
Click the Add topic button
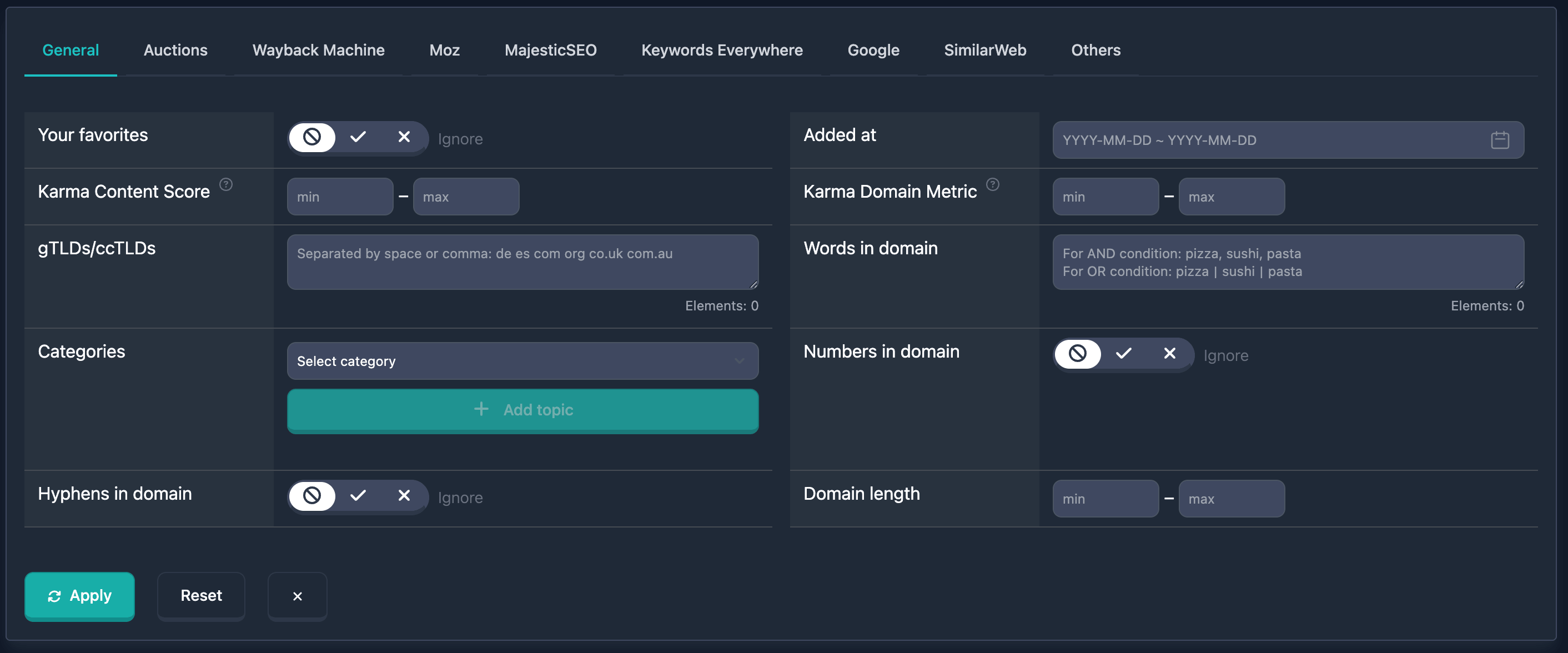[522, 410]
